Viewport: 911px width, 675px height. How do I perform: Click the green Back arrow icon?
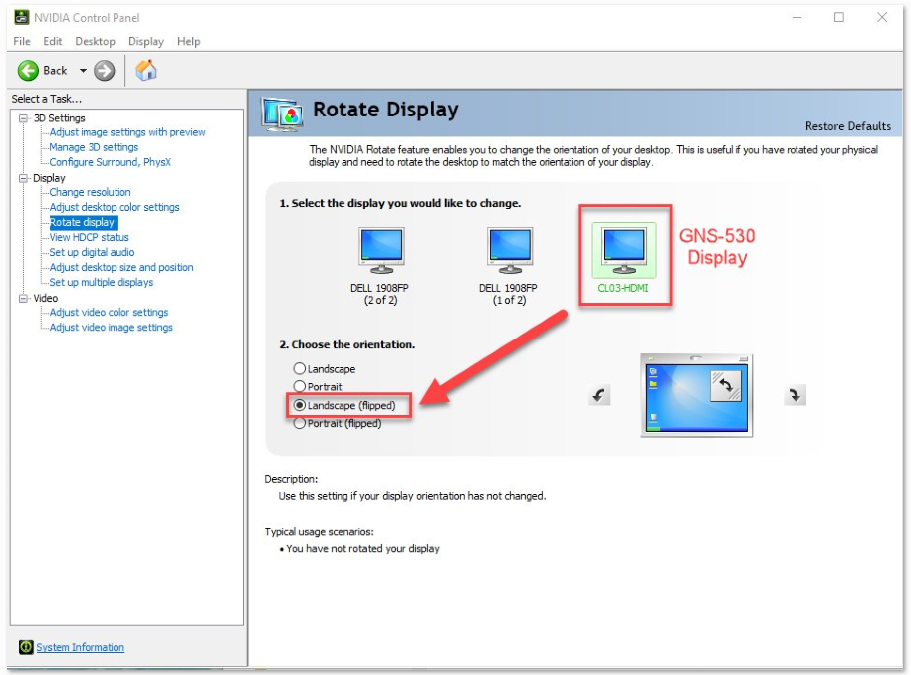pos(28,71)
